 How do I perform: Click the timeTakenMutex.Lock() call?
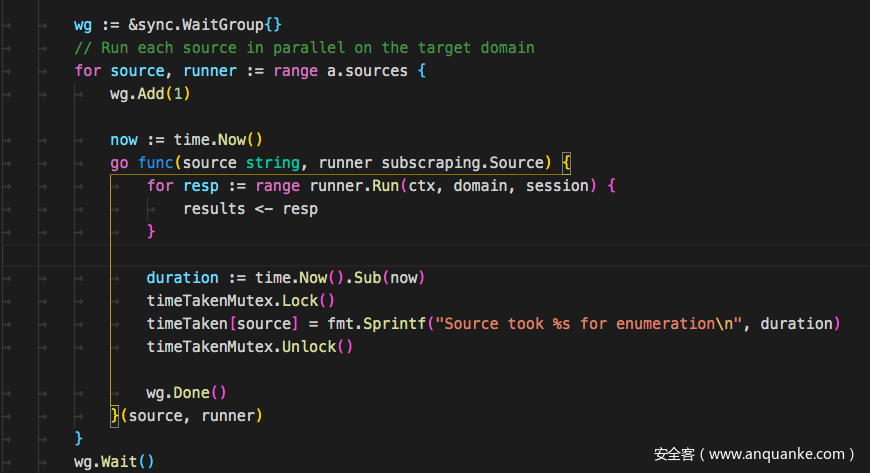pyautogui.click(x=240, y=300)
